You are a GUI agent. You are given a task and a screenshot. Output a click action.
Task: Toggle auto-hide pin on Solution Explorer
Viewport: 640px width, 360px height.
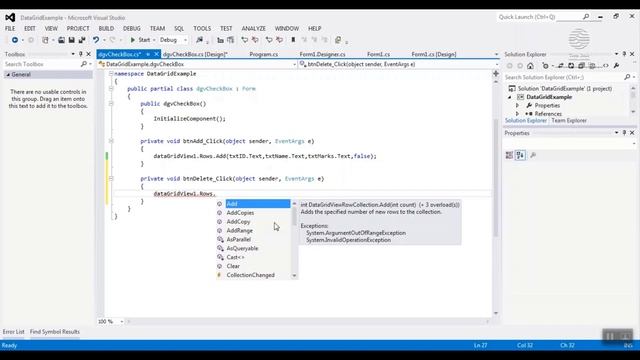coord(624,54)
